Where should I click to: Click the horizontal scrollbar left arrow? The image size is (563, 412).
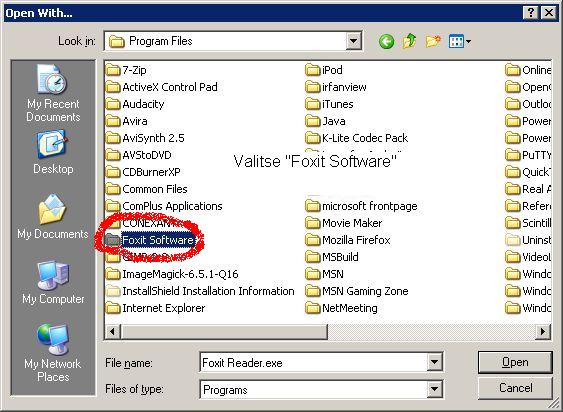(x=112, y=331)
